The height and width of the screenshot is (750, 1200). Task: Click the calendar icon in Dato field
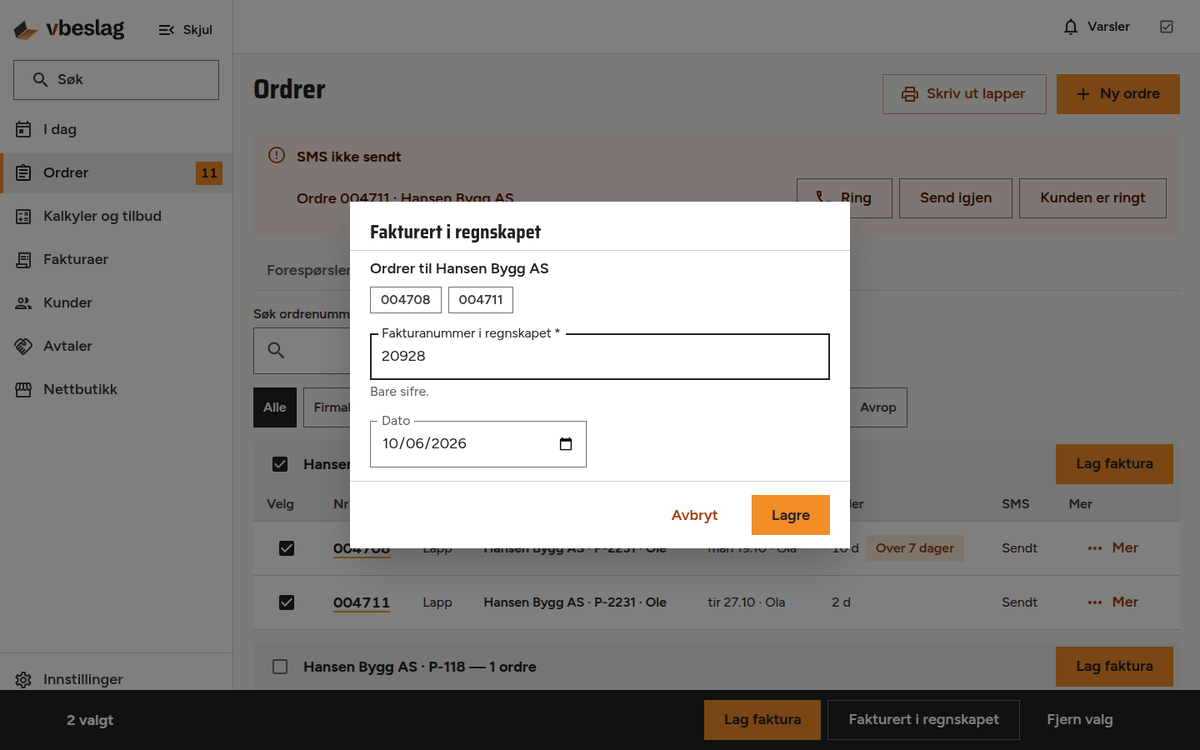(x=566, y=444)
